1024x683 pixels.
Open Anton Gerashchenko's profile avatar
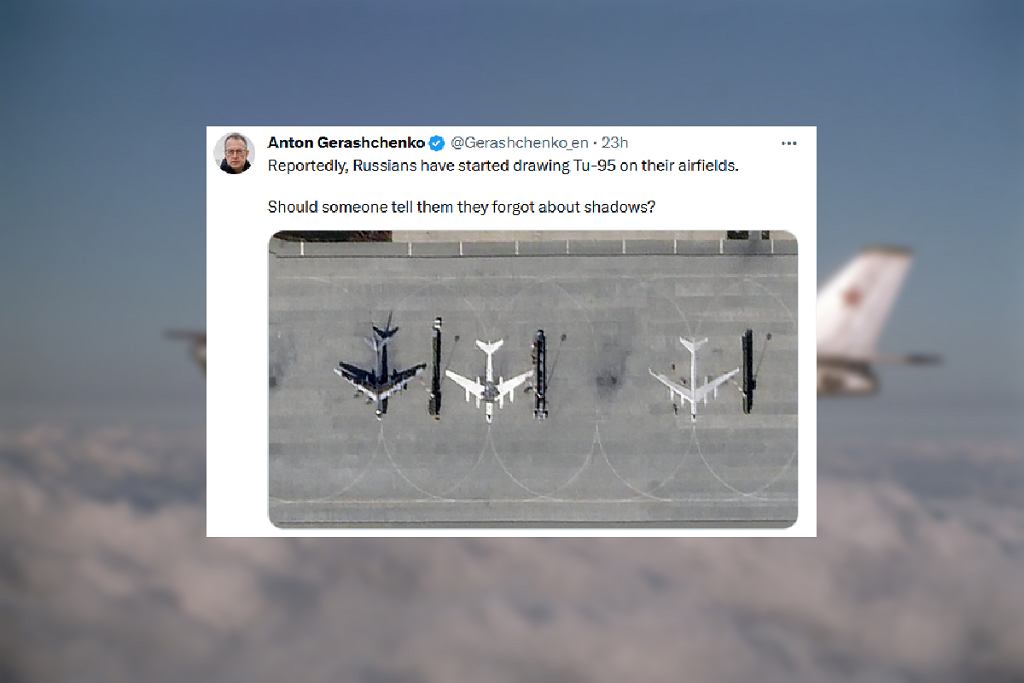click(234, 153)
